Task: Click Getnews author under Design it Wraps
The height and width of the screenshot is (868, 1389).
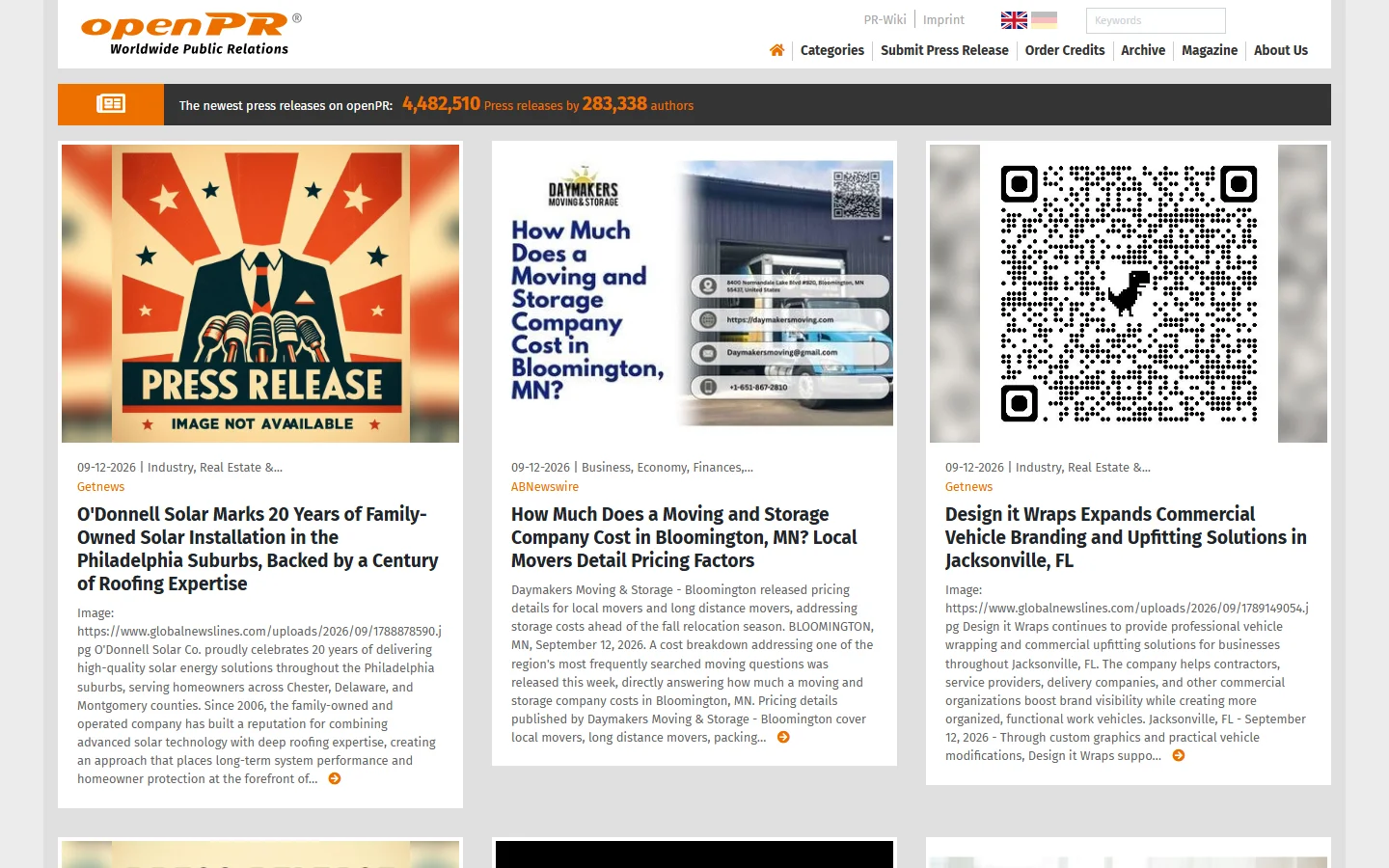Action: (x=968, y=487)
